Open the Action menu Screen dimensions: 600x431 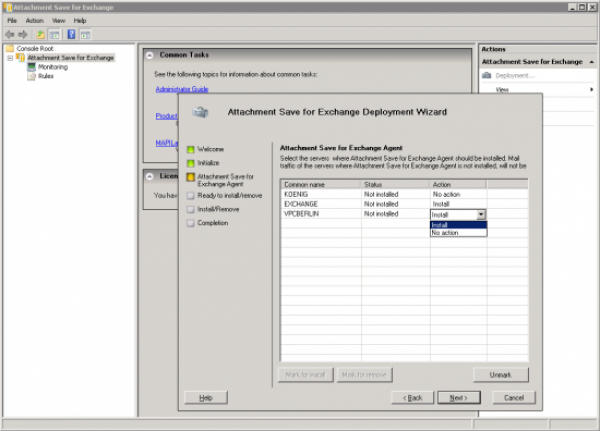tap(34, 20)
